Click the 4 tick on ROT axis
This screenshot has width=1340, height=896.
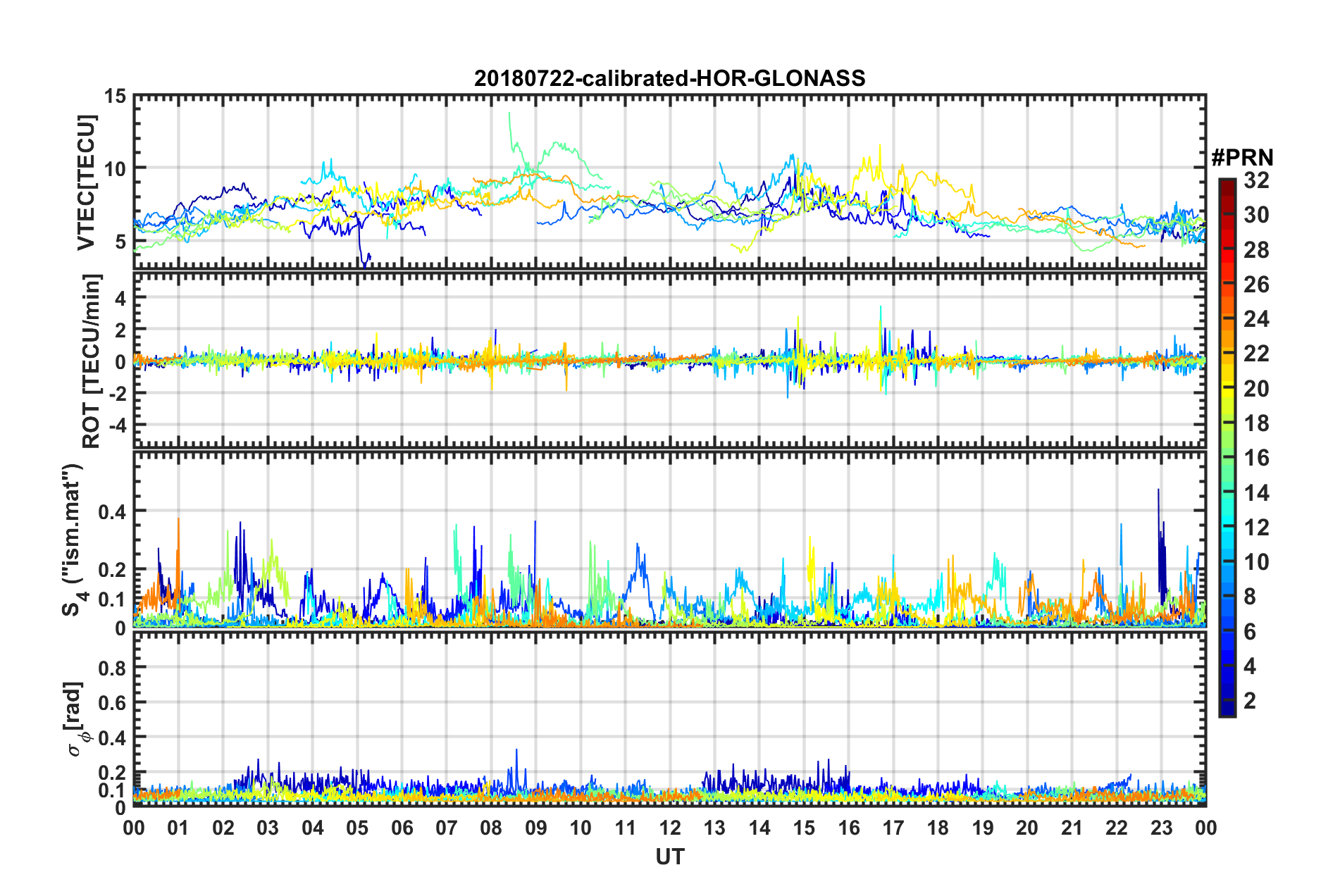click(120, 299)
